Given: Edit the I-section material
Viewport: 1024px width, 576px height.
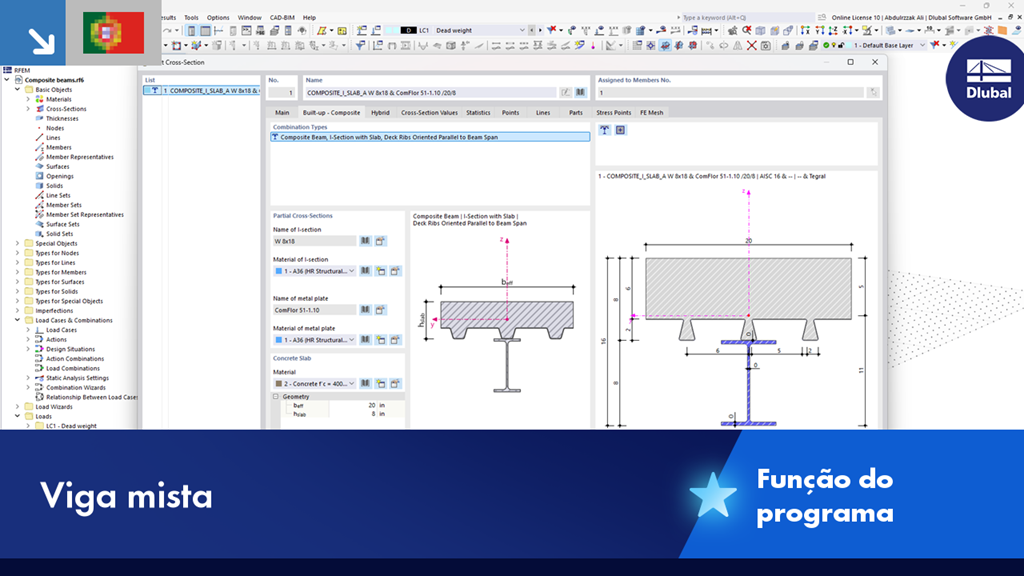Looking at the screenshot, I should coord(395,271).
